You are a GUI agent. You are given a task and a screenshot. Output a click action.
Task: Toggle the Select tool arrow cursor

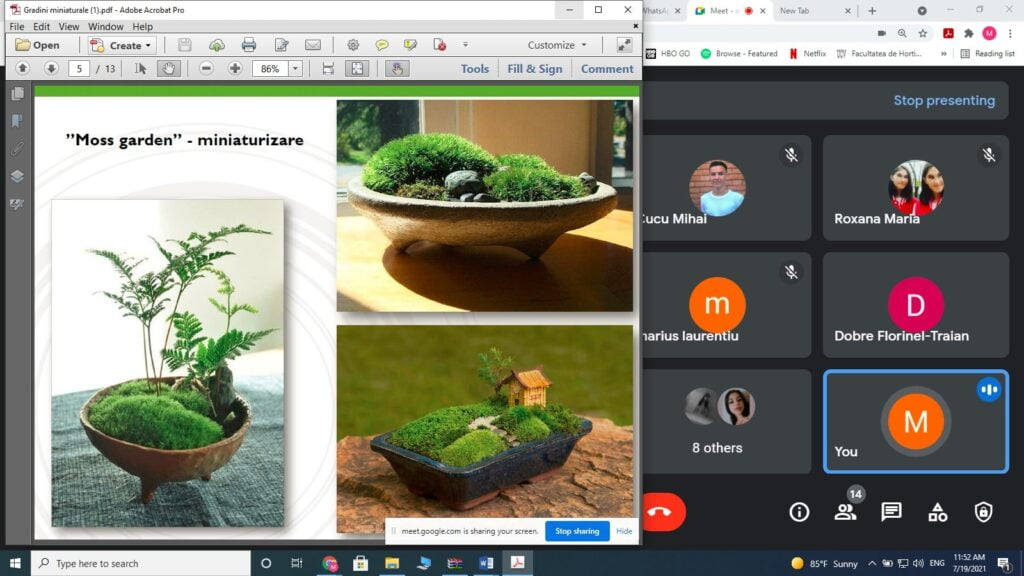coord(141,69)
